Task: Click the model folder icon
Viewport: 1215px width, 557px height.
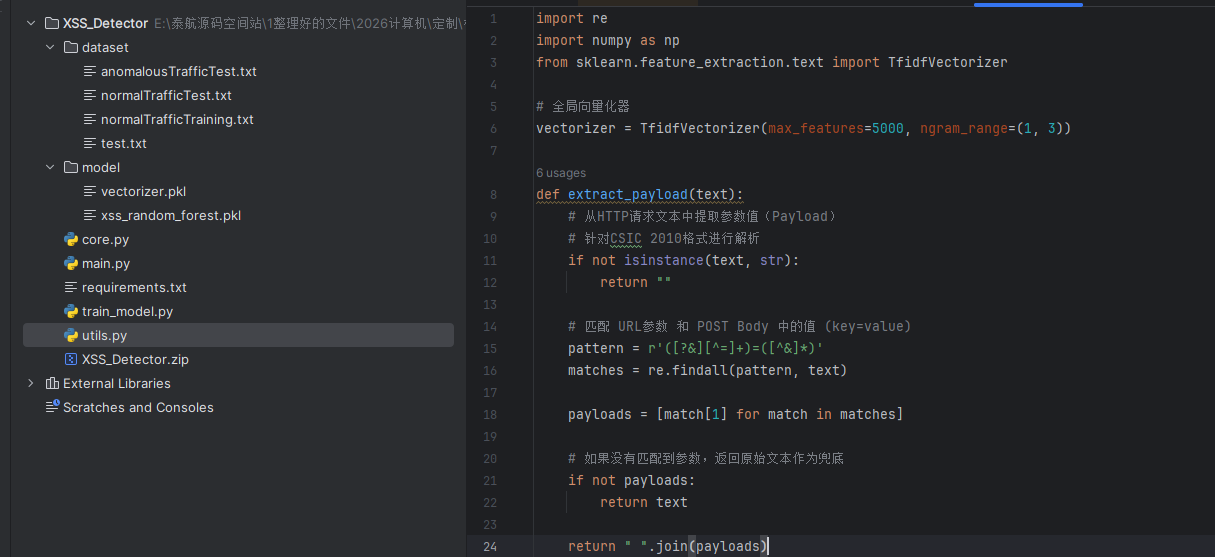Action: tap(71, 167)
